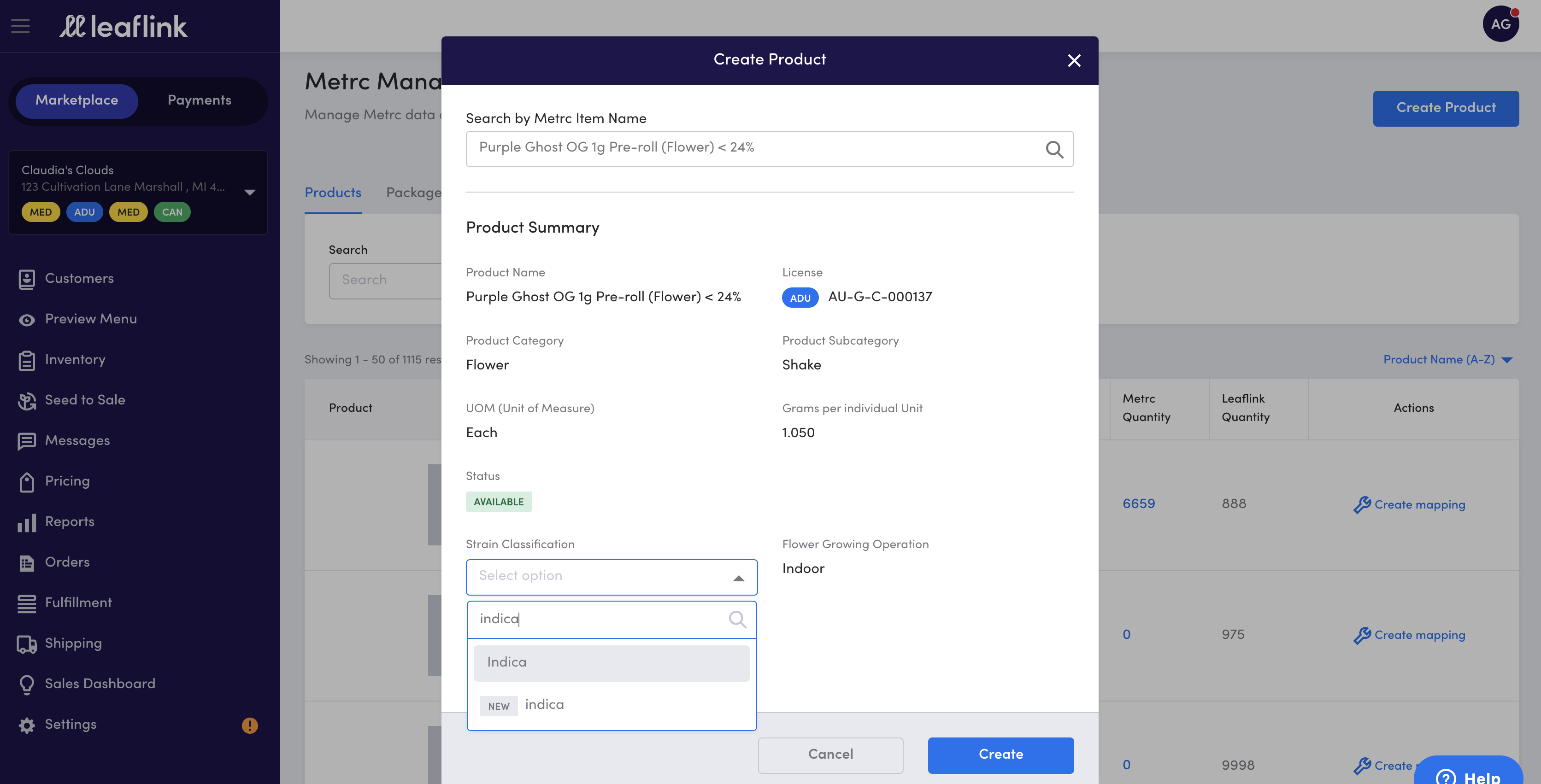1541x784 pixels.
Task: Open the Products tab
Action: click(x=333, y=193)
